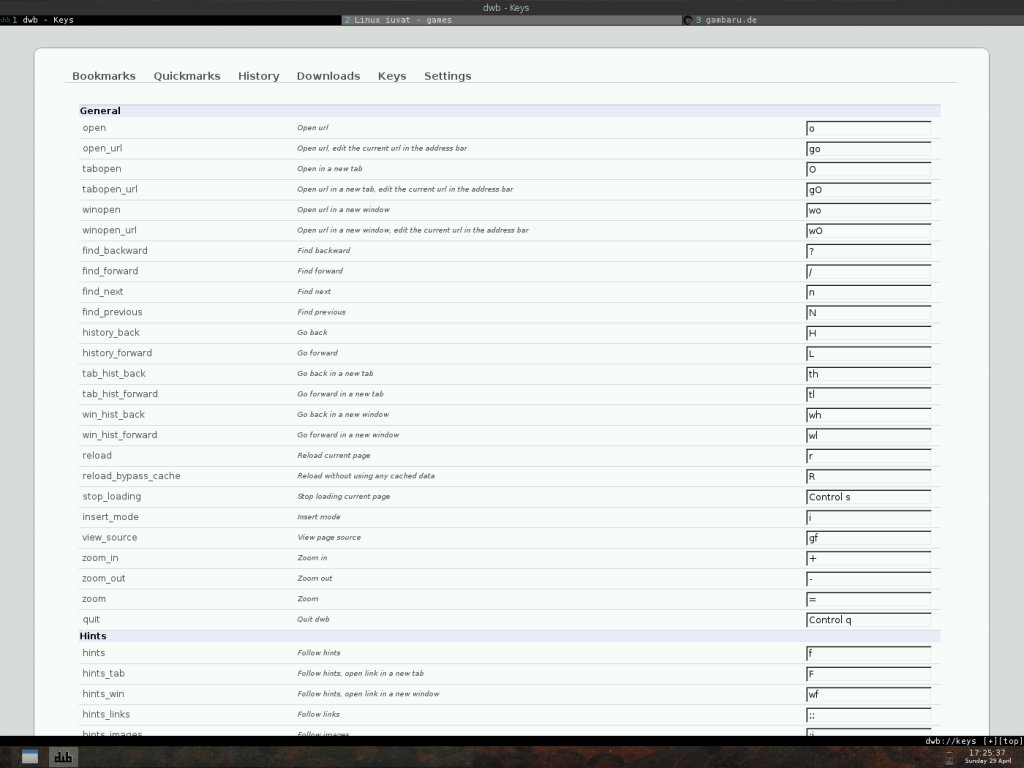Click the shortcut field for tabopen
This screenshot has width=1024, height=768.
868,169
